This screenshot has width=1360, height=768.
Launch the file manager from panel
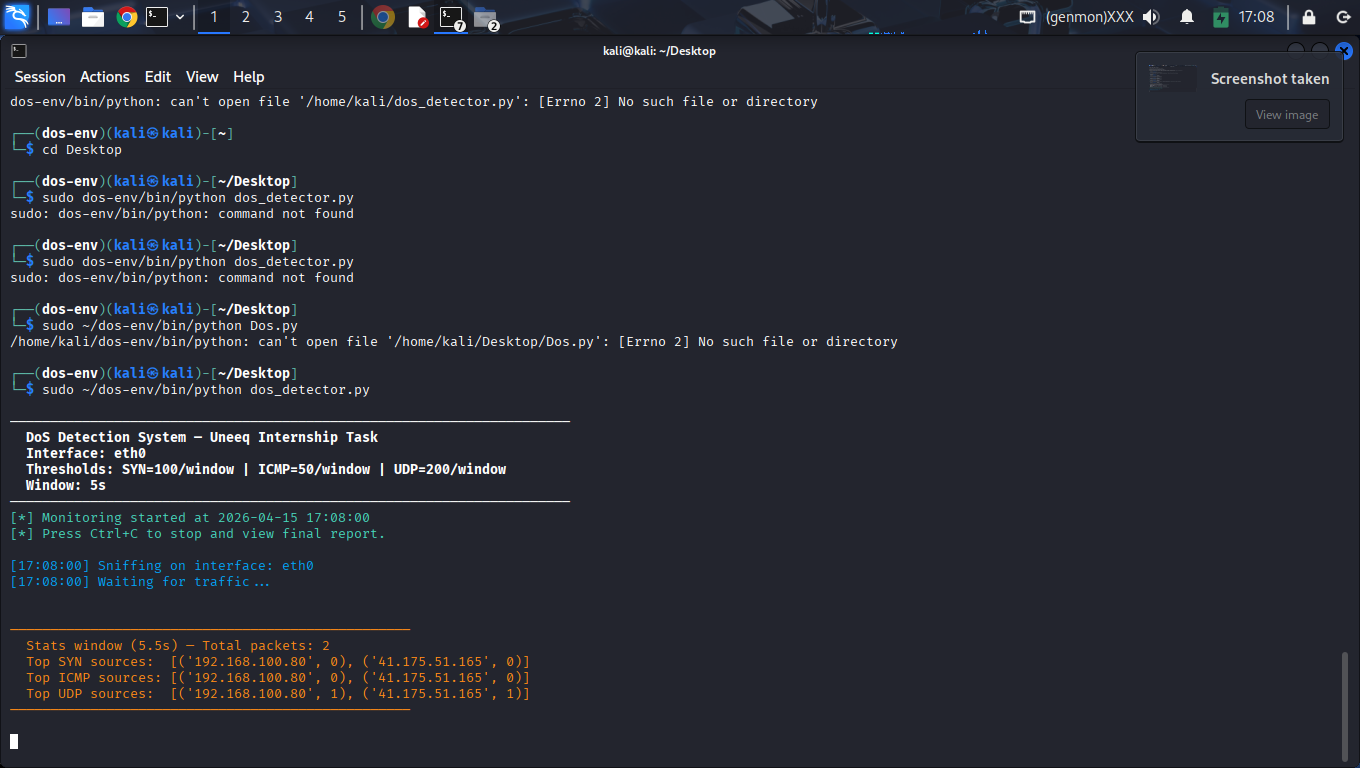coord(93,17)
